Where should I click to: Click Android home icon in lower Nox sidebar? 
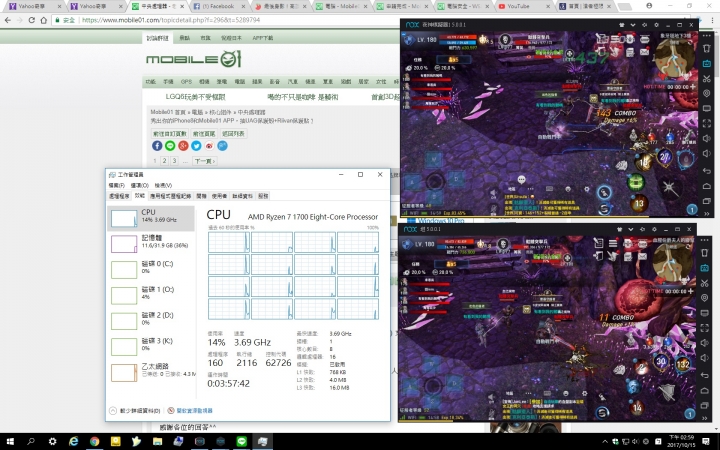(705, 390)
